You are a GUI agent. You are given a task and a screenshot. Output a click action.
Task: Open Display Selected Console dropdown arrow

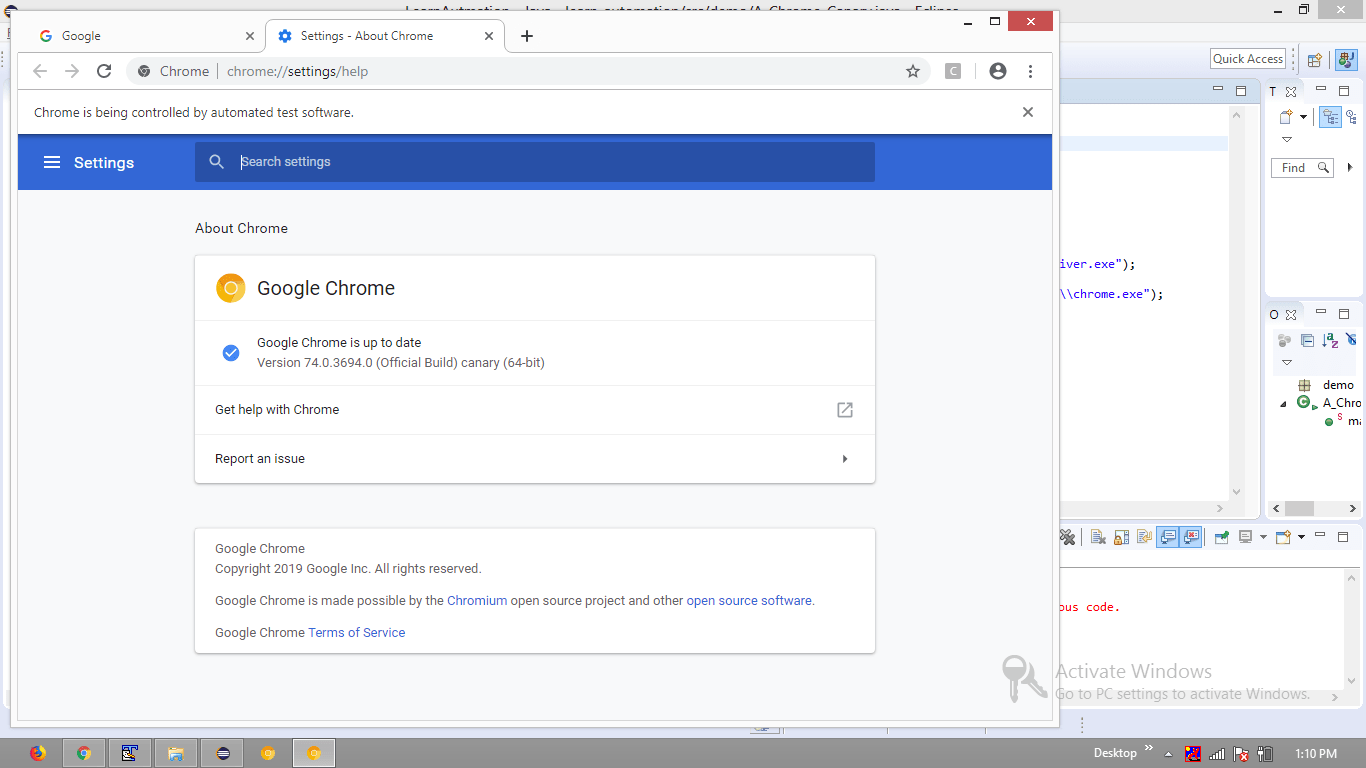coord(1263,537)
